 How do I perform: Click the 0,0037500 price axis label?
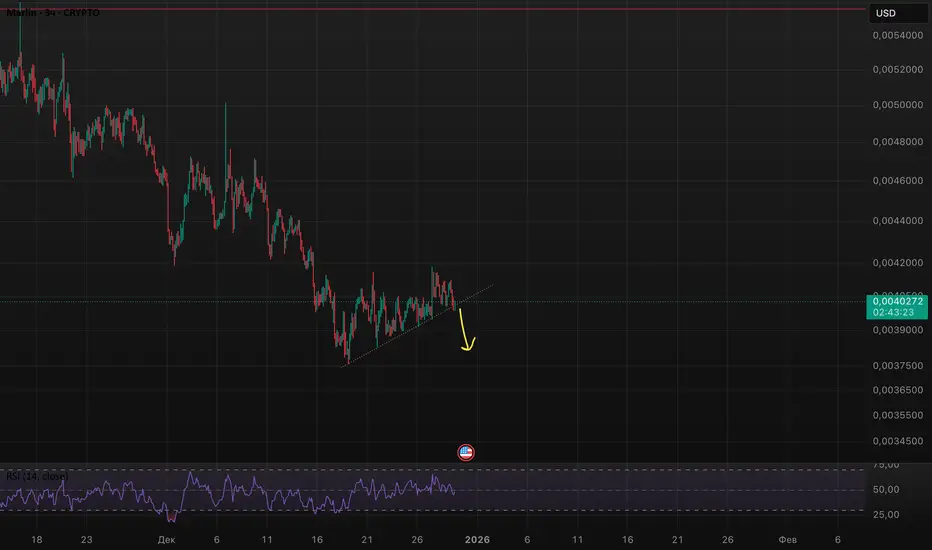coord(898,366)
